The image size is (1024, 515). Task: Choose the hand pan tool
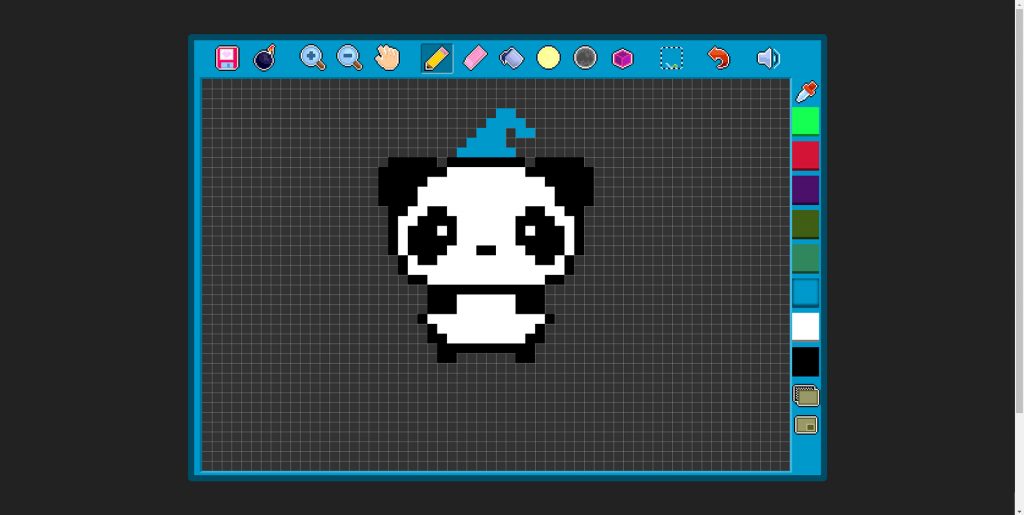pyautogui.click(x=387, y=58)
